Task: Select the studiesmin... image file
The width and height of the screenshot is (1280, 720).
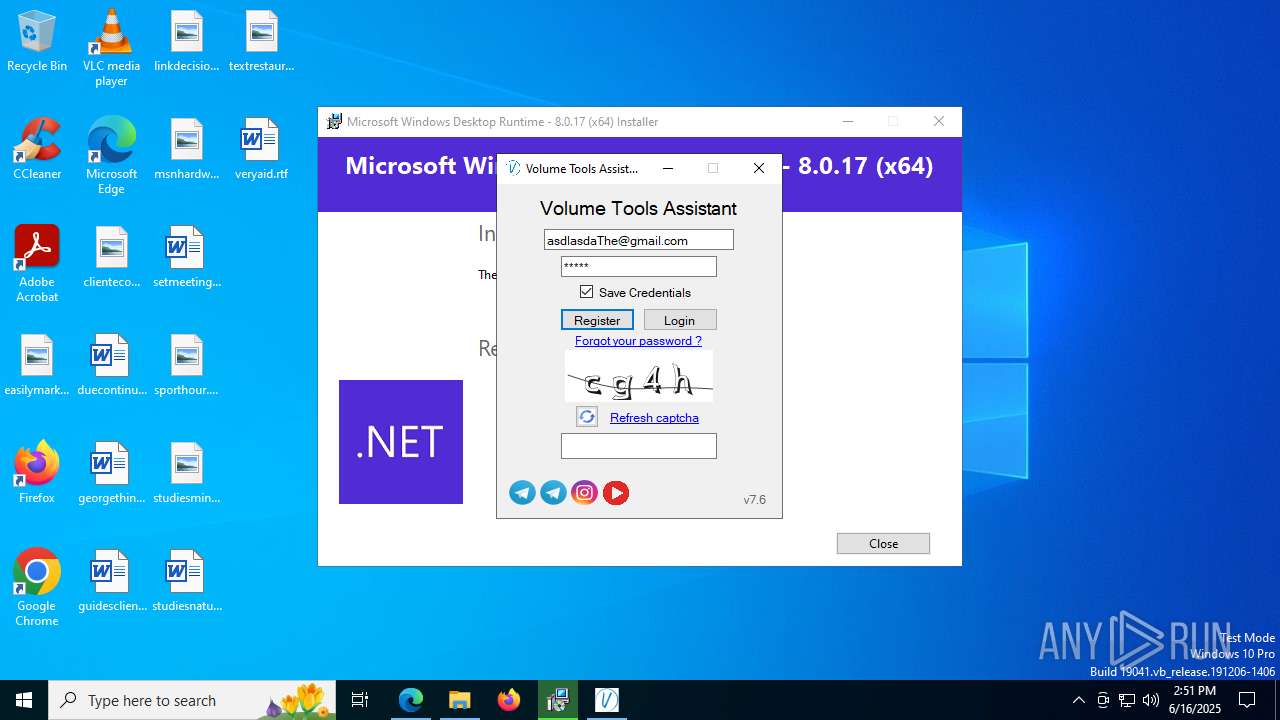Action: click(186, 473)
